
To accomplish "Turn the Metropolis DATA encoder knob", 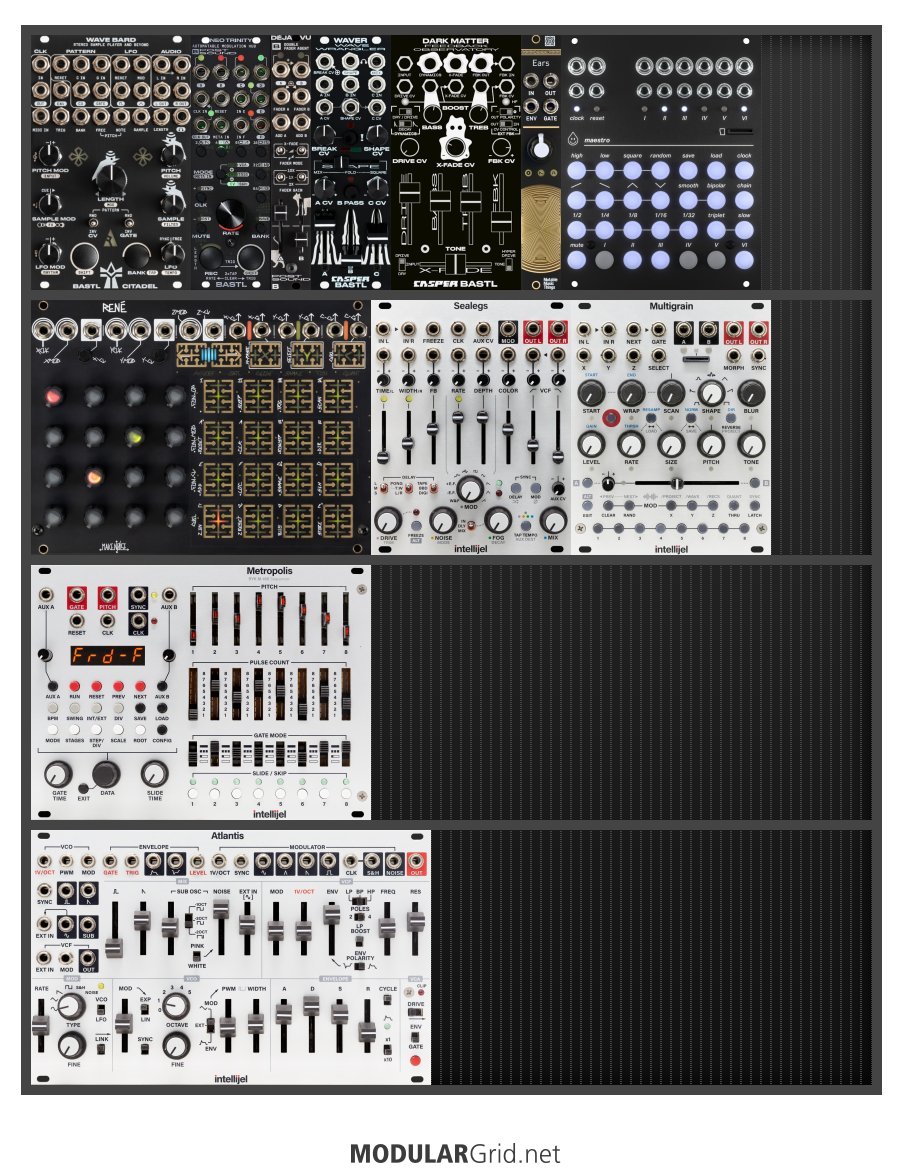I will tap(106, 773).
